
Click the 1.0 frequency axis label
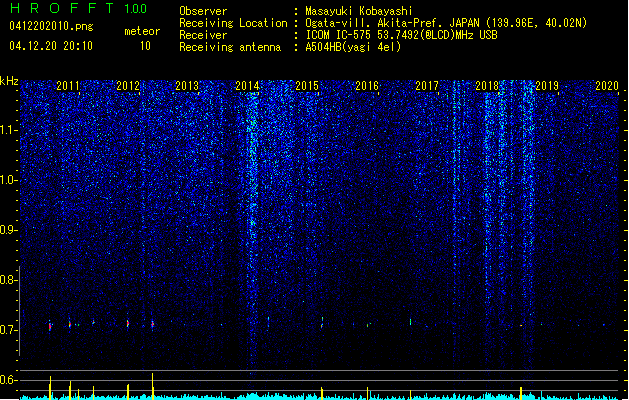[8, 180]
